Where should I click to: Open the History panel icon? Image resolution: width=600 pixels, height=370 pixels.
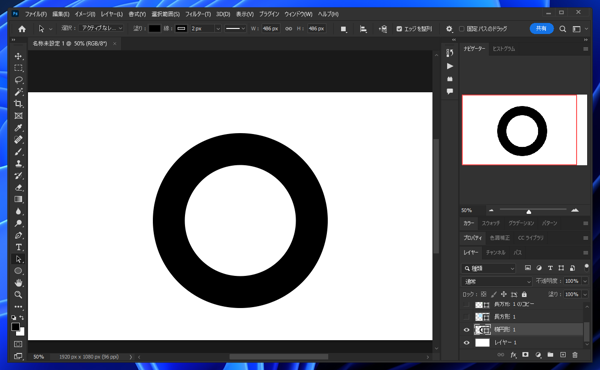(450, 53)
